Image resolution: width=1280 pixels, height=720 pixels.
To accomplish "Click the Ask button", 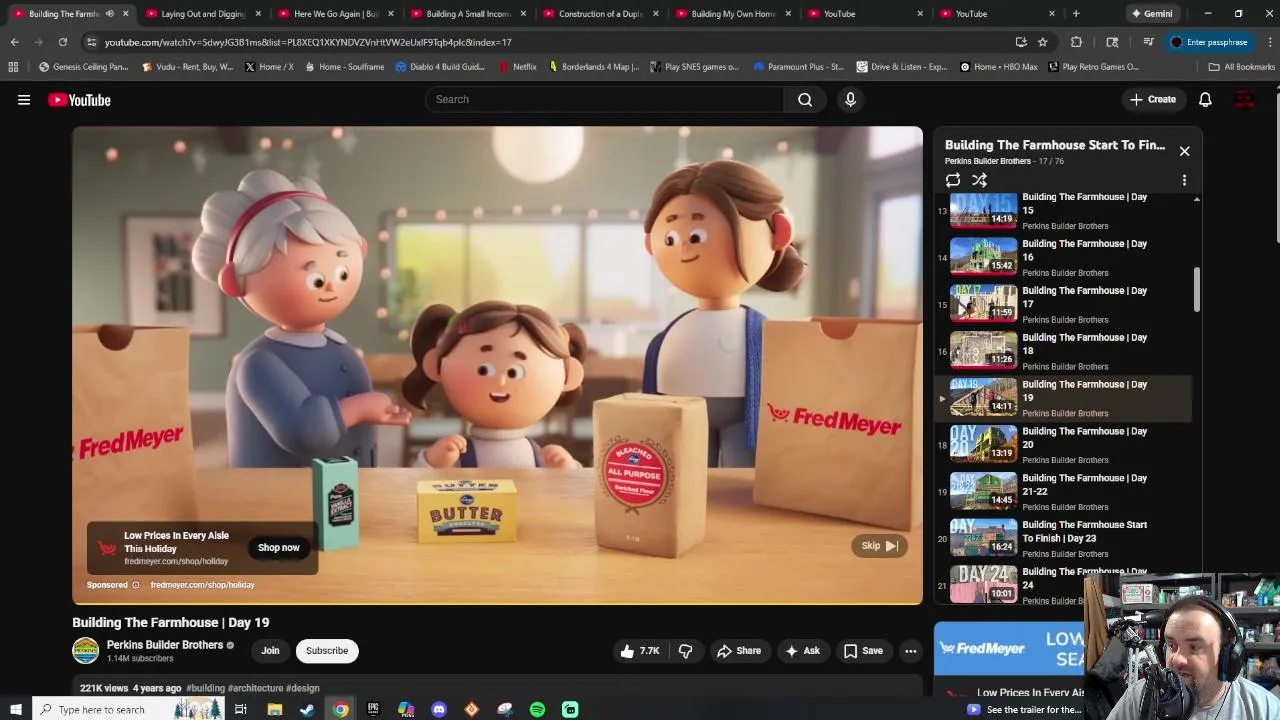I will tap(802, 651).
